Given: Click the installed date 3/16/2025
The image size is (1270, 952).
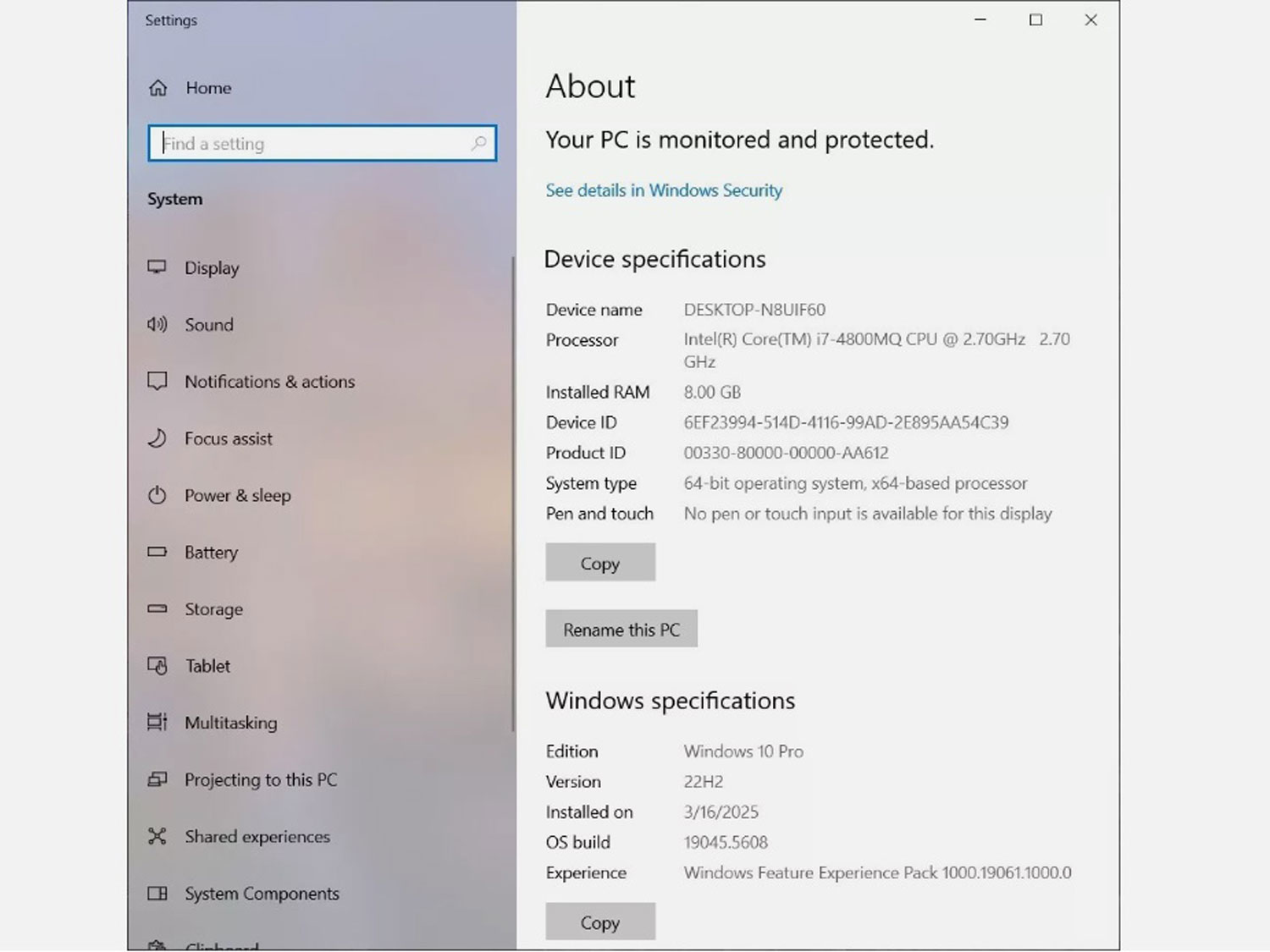Looking at the screenshot, I should coord(721,812).
